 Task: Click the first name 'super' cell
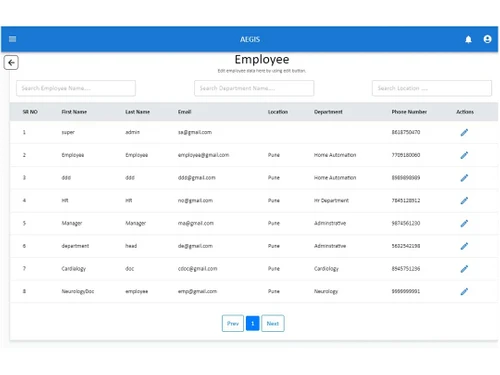(68, 132)
